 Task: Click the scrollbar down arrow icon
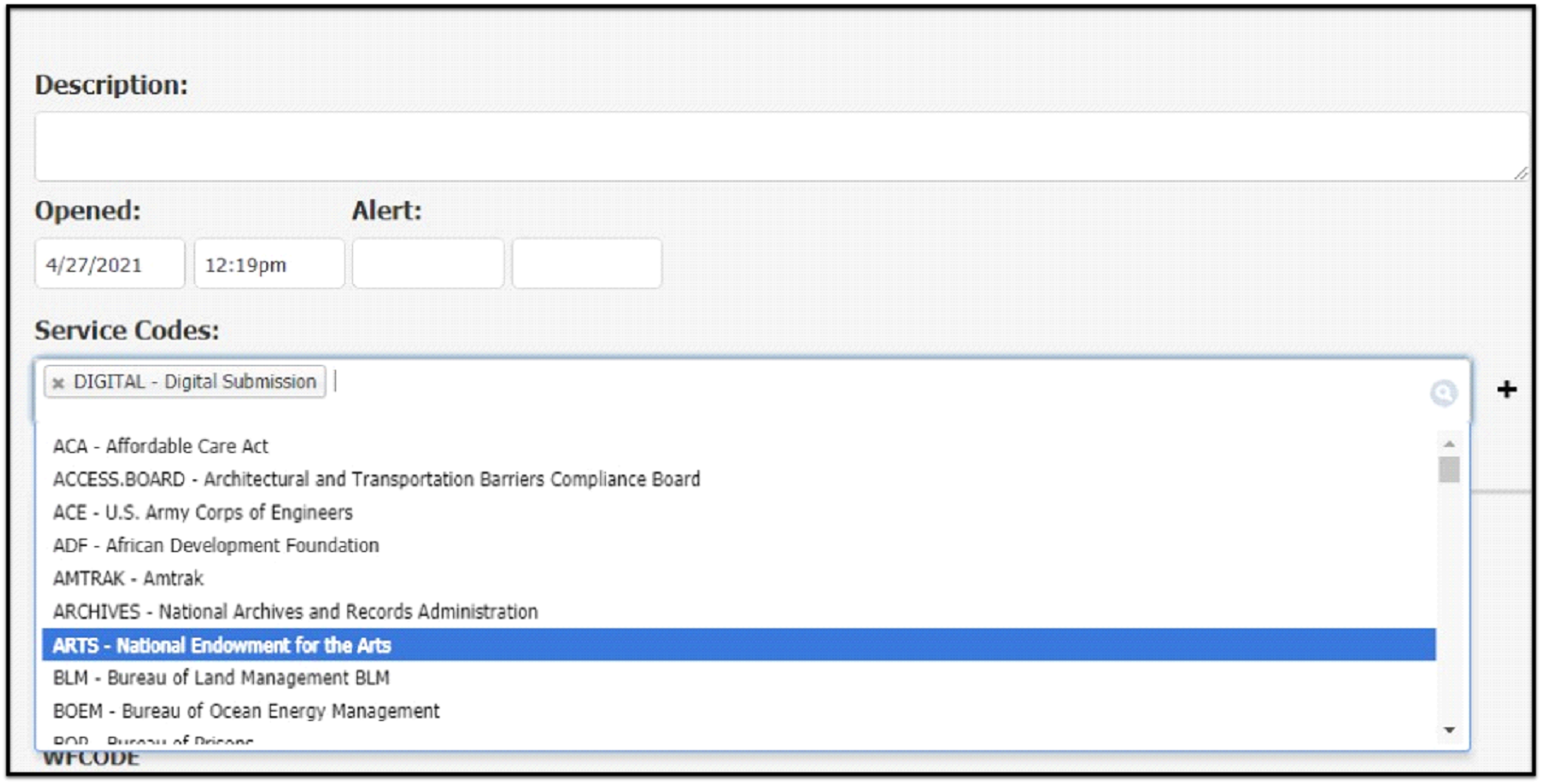pos(1448,728)
